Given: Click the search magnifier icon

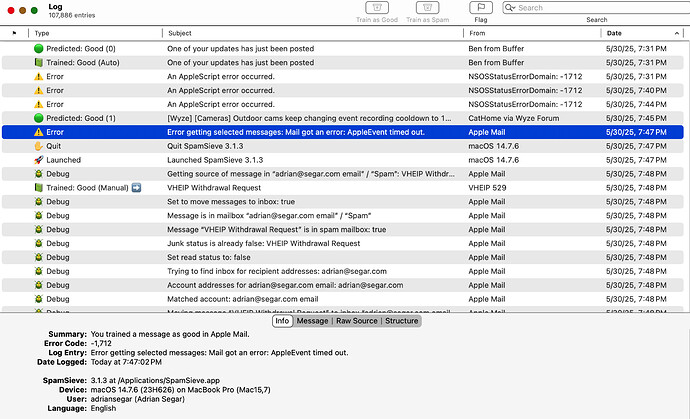Looking at the screenshot, I should (x=510, y=7).
